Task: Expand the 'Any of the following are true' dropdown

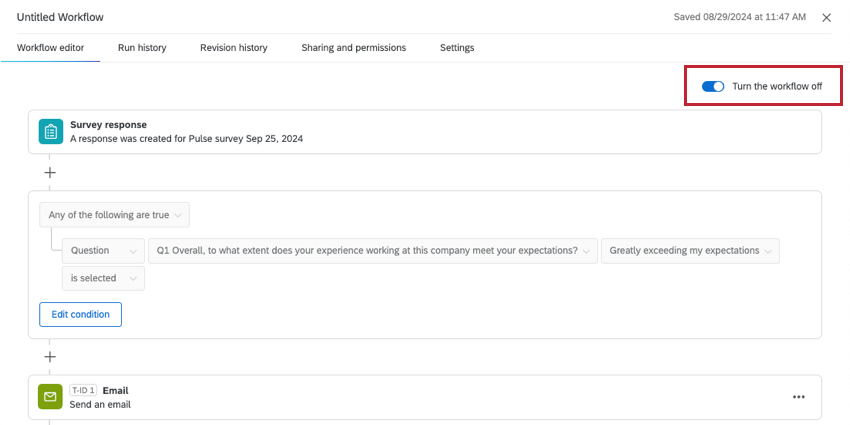Action: (114, 215)
